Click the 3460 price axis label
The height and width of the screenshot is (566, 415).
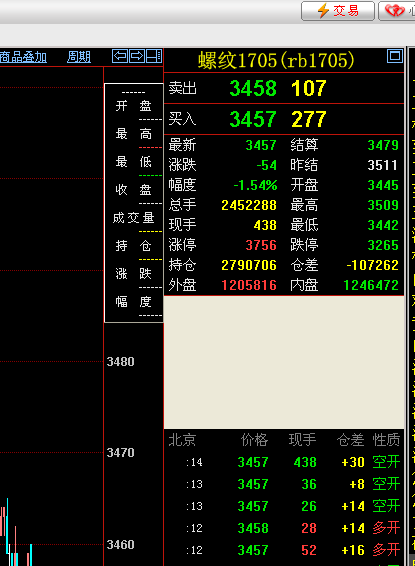(121, 545)
